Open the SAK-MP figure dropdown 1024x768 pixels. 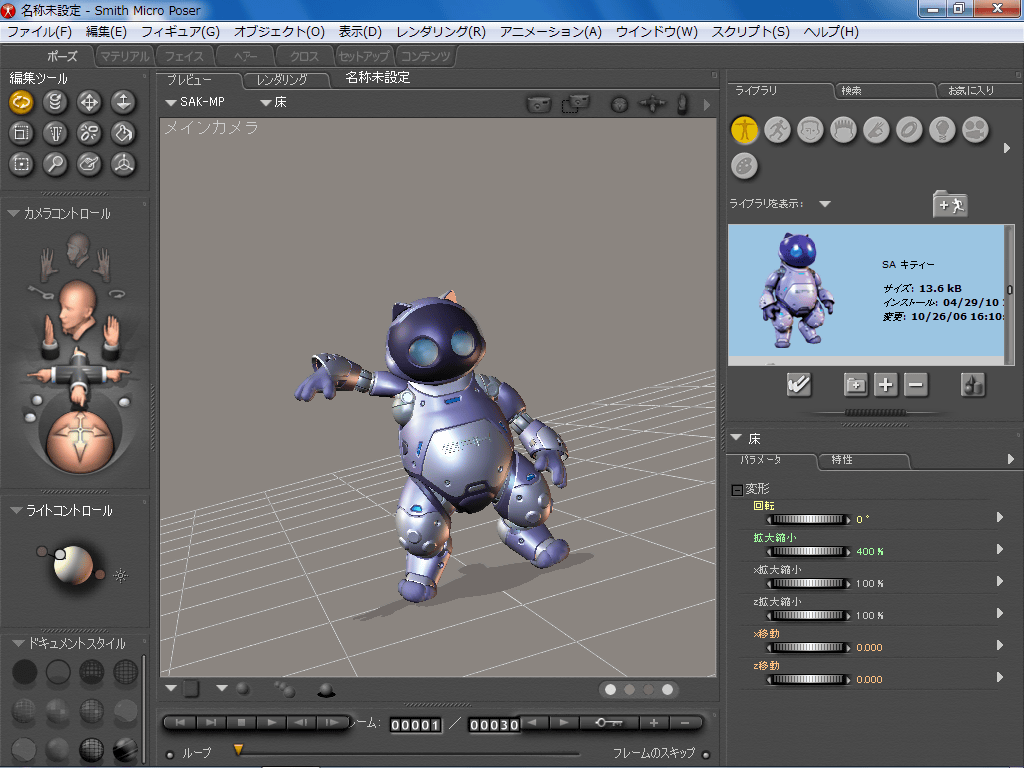pyautogui.click(x=195, y=102)
